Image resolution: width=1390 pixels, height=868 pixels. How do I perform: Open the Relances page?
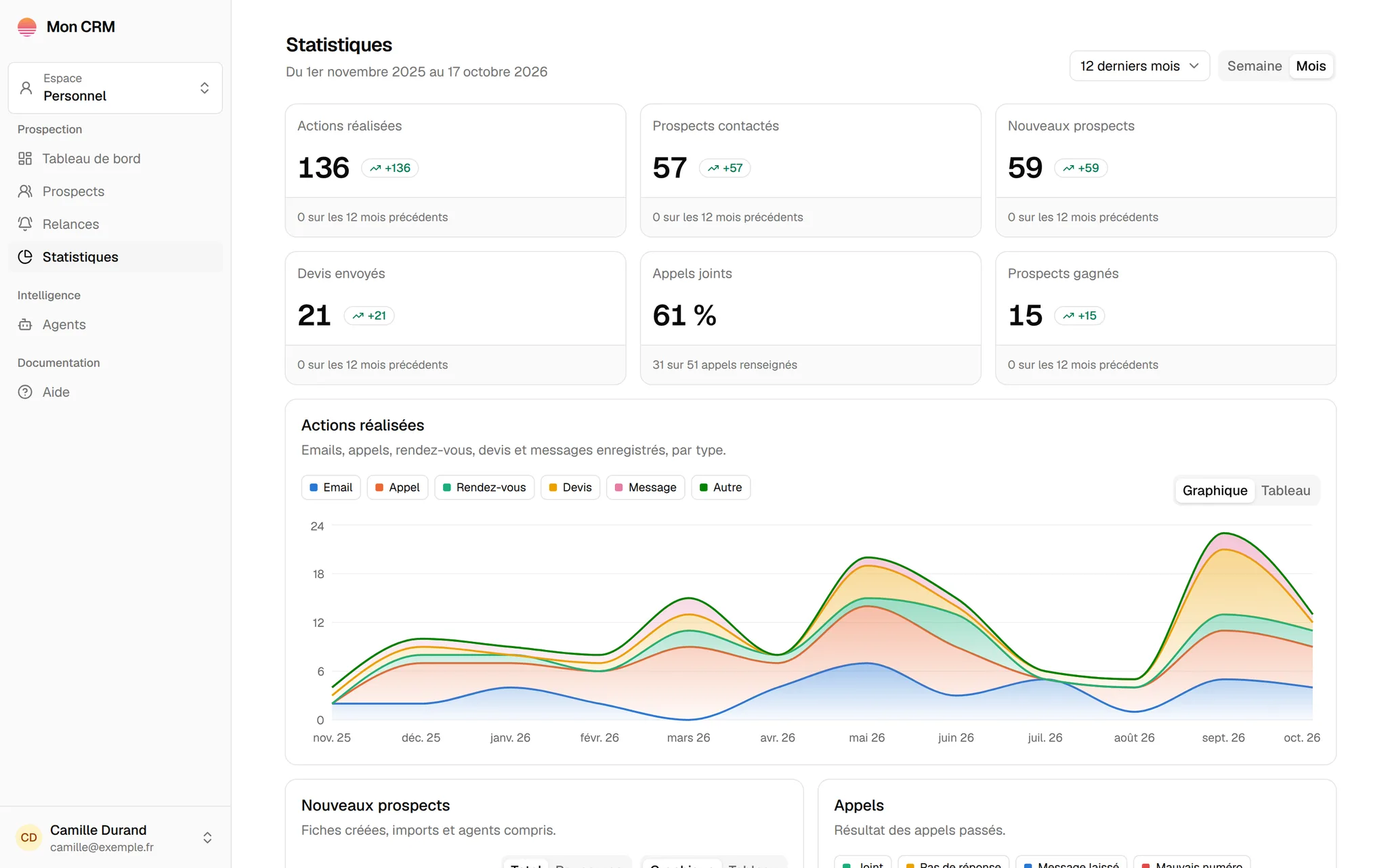(x=115, y=224)
